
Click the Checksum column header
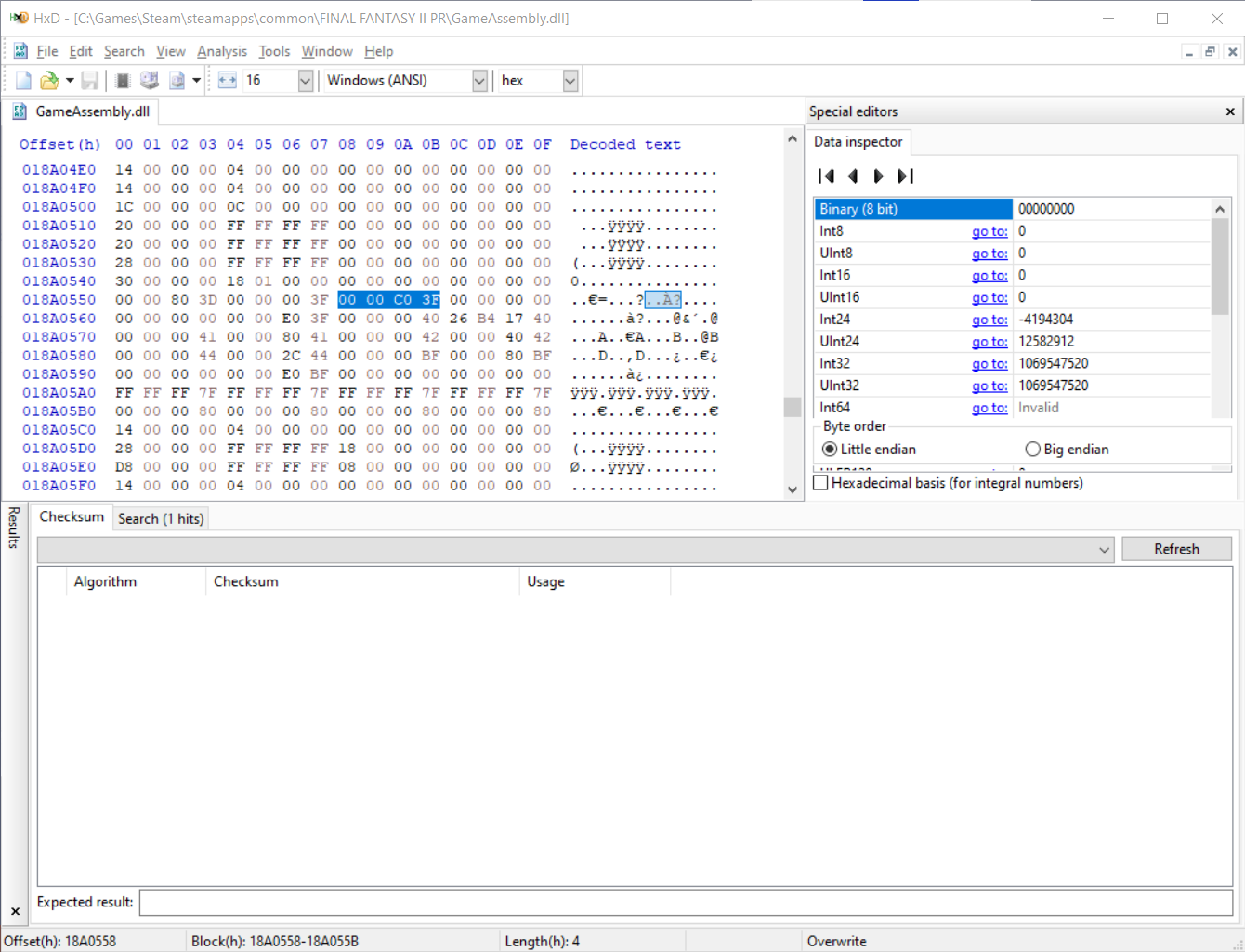coord(362,581)
